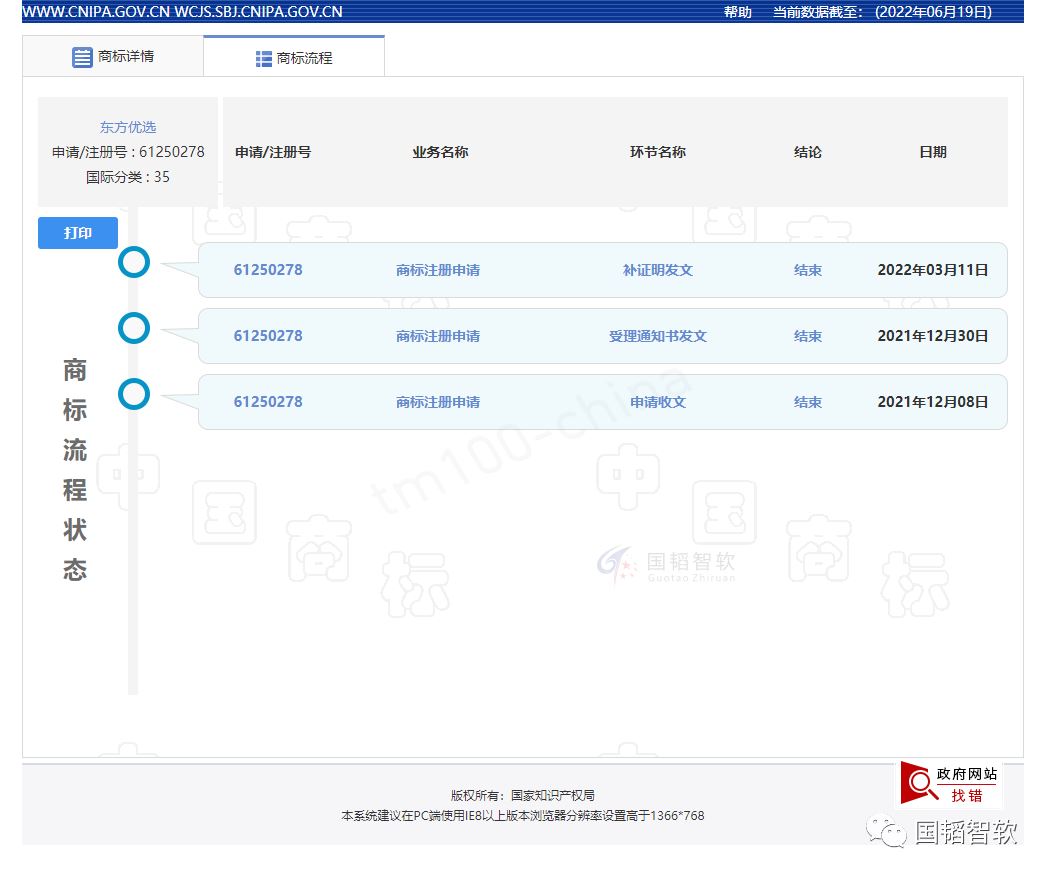Click the 补证明发文 step name
1052x879 pixels.
click(658, 270)
